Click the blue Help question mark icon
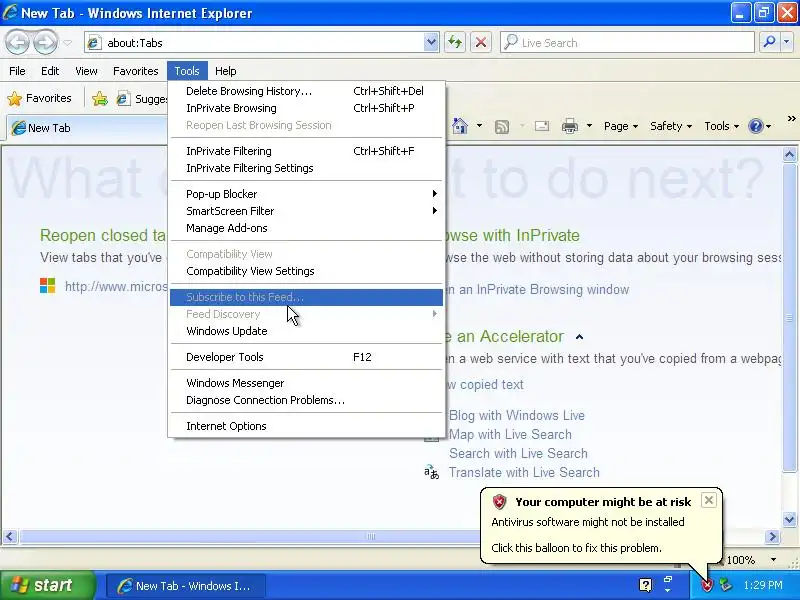800x600 pixels. coord(756,126)
